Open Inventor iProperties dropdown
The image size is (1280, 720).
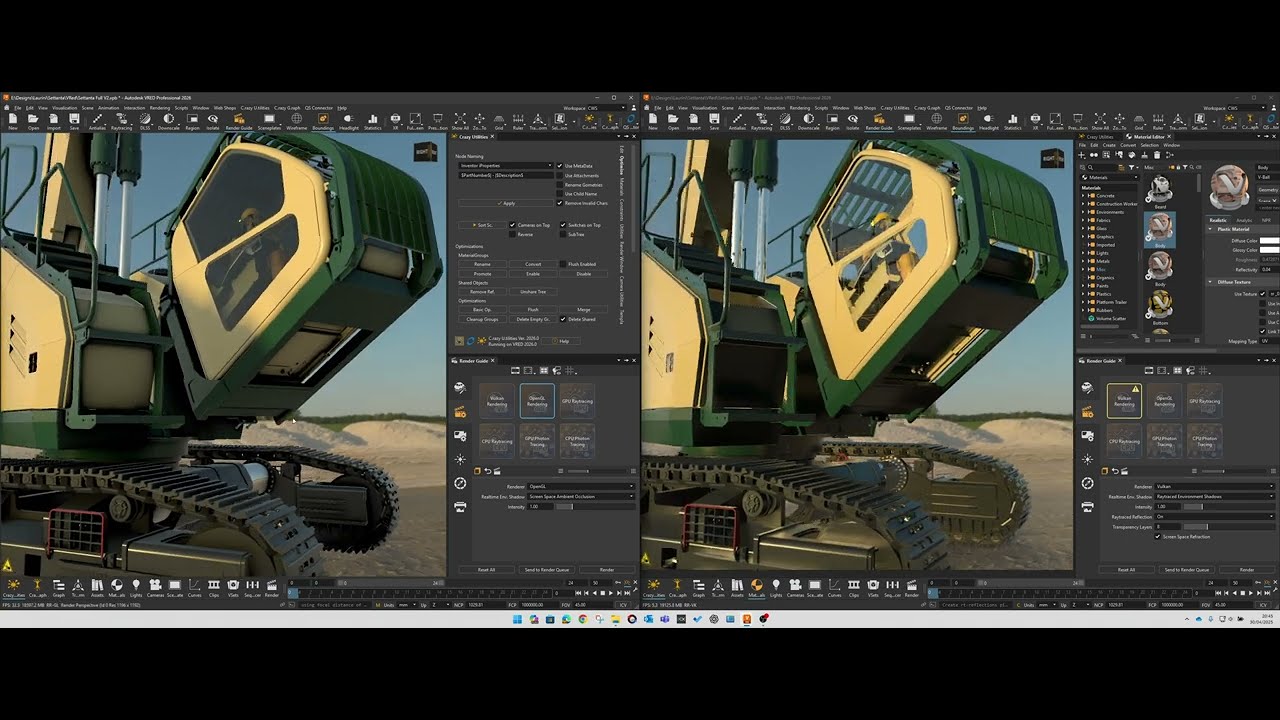(x=505, y=165)
